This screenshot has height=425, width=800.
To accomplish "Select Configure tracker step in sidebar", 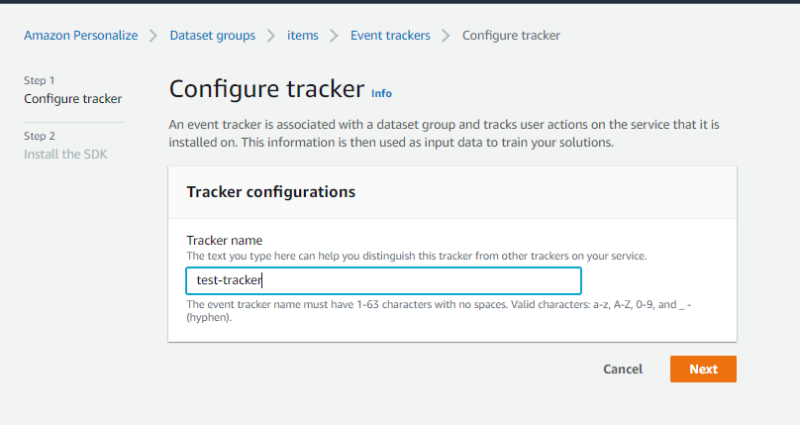I will point(73,99).
